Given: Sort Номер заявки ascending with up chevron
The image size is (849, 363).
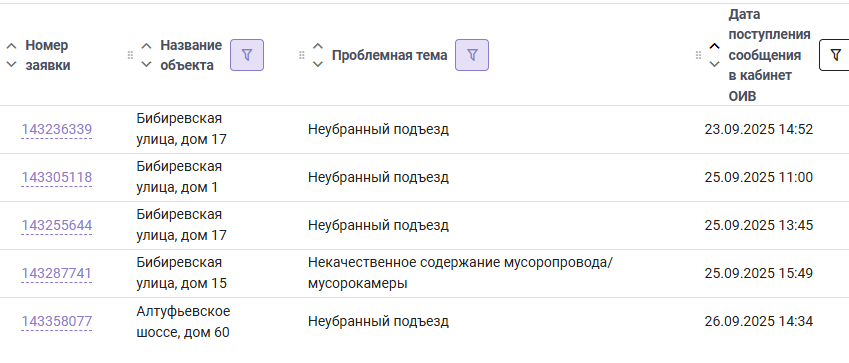Looking at the screenshot, I should (x=11, y=46).
